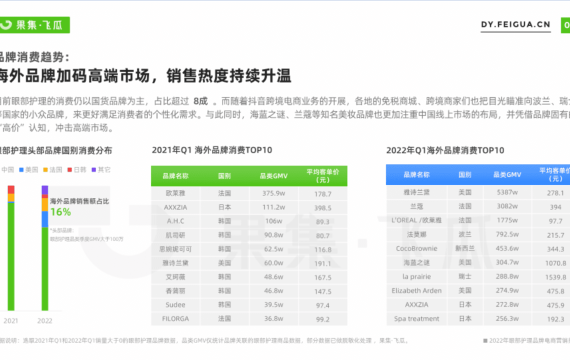
Task: Click the CocoBrownie brand cell
Action: (417, 249)
